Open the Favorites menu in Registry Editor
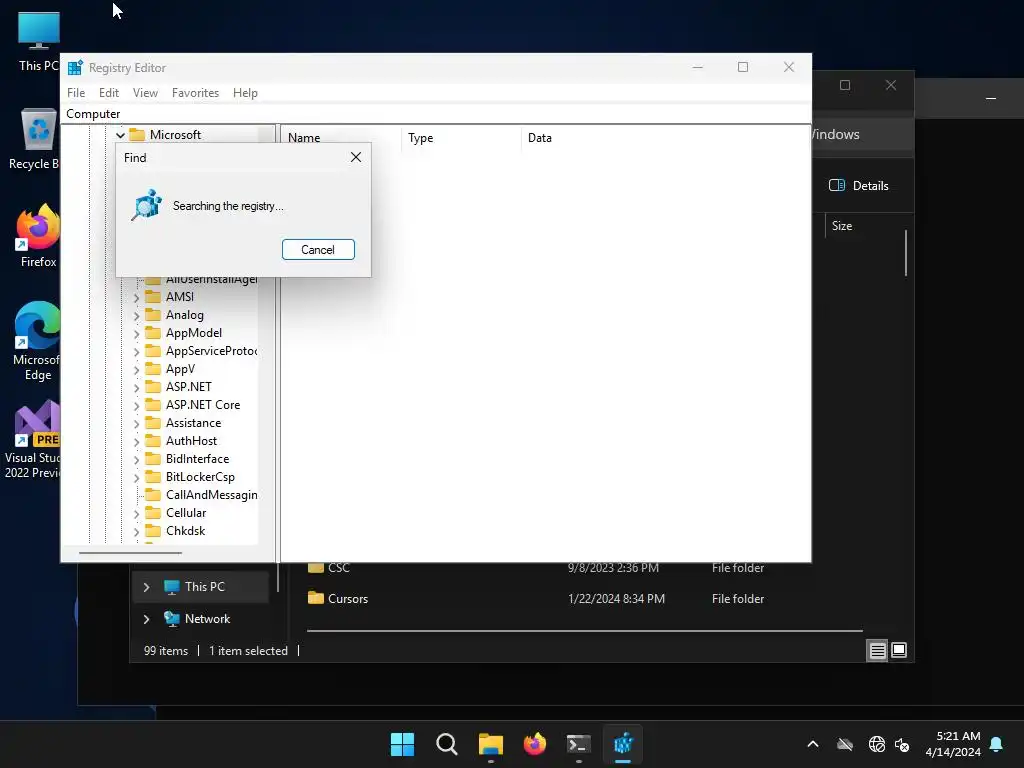 pos(195,93)
